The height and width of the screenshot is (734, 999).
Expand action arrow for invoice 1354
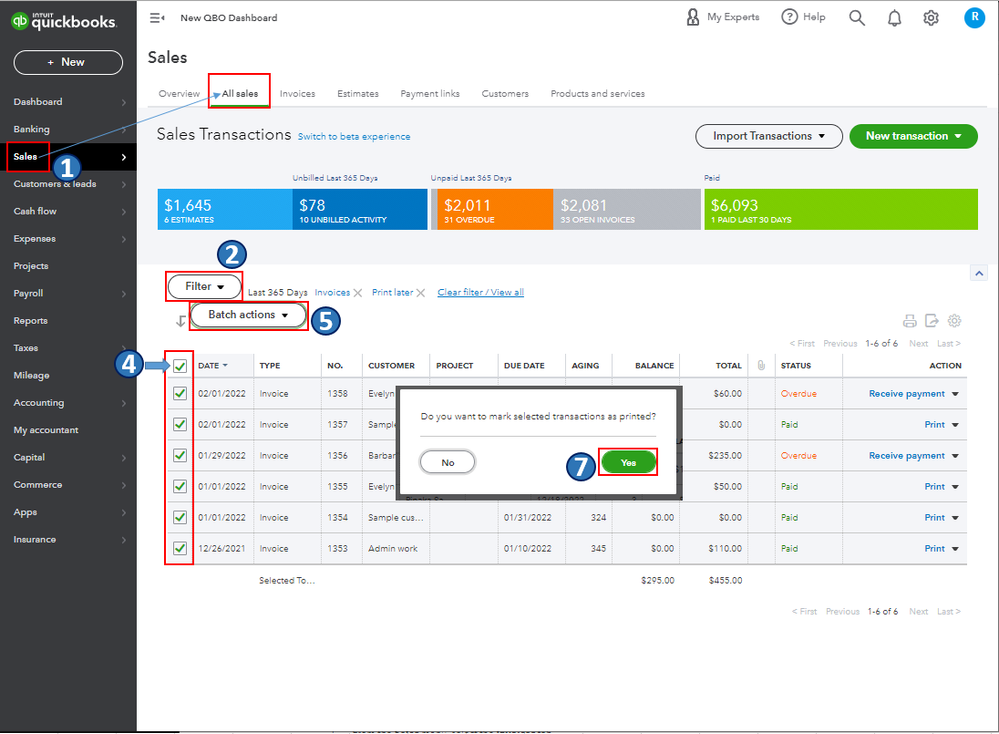point(955,517)
